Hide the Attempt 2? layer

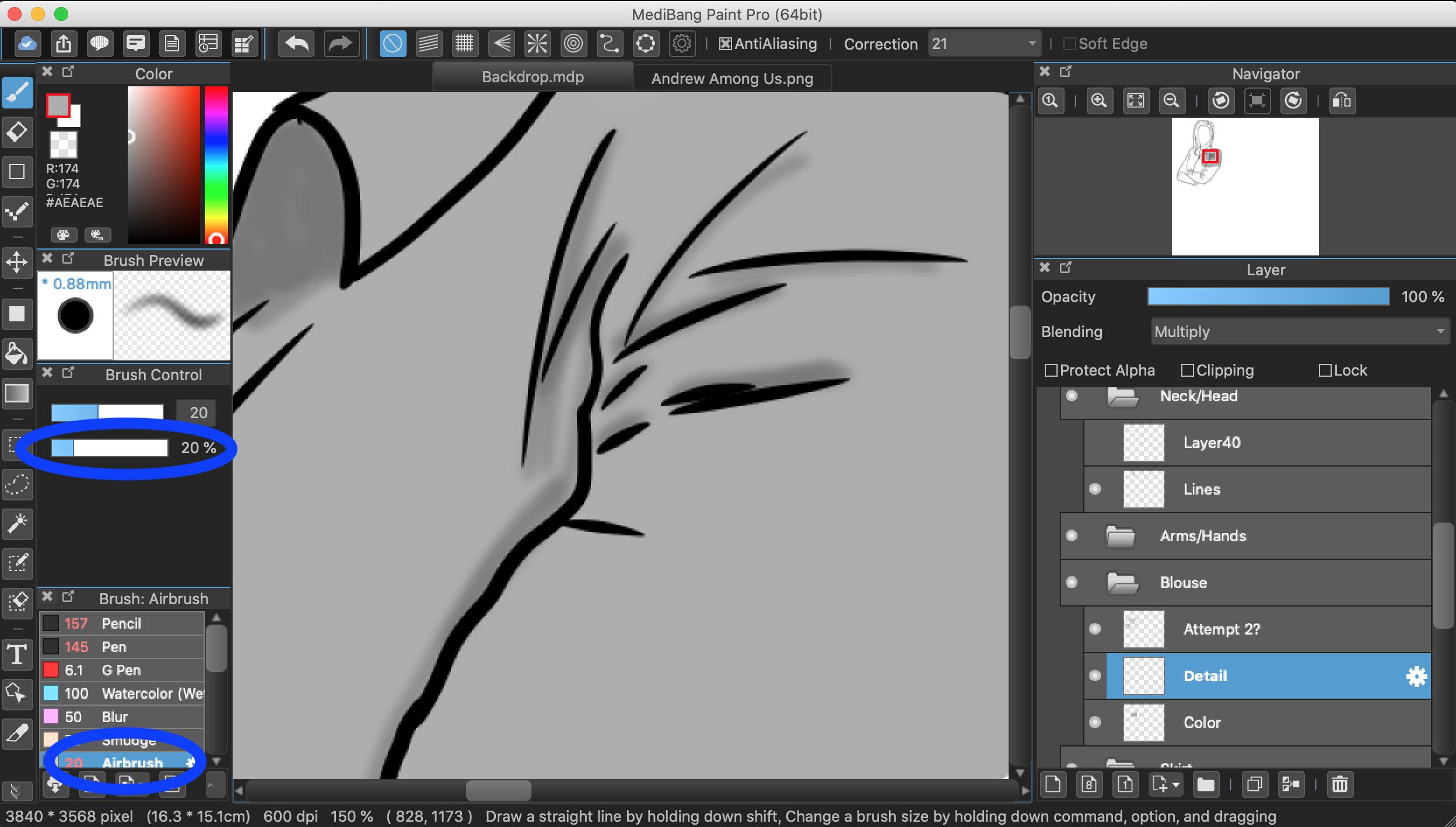point(1095,629)
